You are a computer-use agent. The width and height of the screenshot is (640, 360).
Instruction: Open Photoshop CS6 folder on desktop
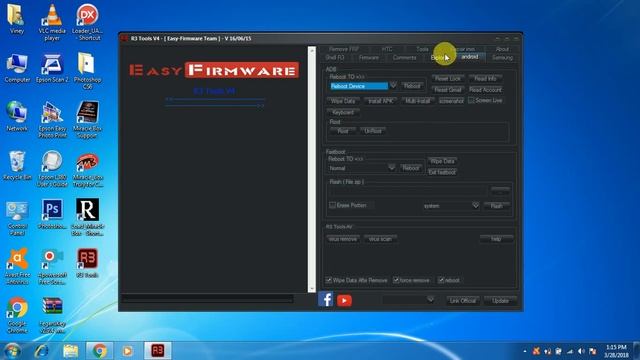[x=87, y=71]
